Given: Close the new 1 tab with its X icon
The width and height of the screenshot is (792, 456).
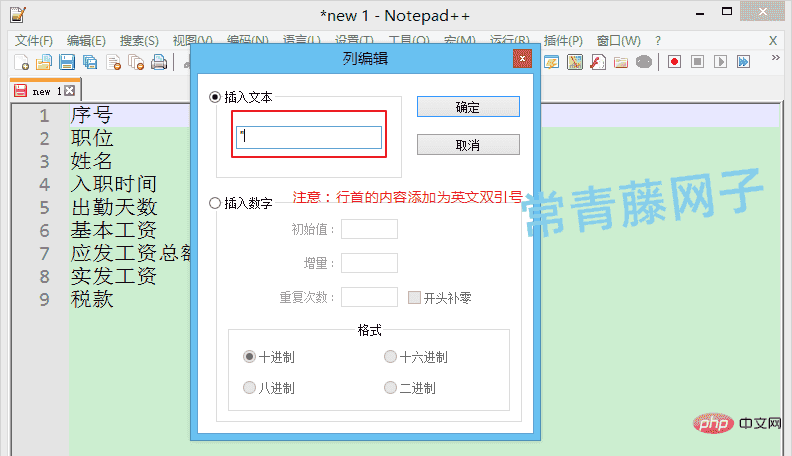Looking at the screenshot, I should 70,91.
